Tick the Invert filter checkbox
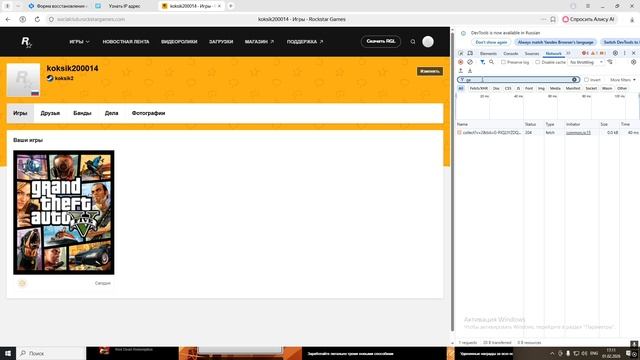 pyautogui.click(x=587, y=80)
